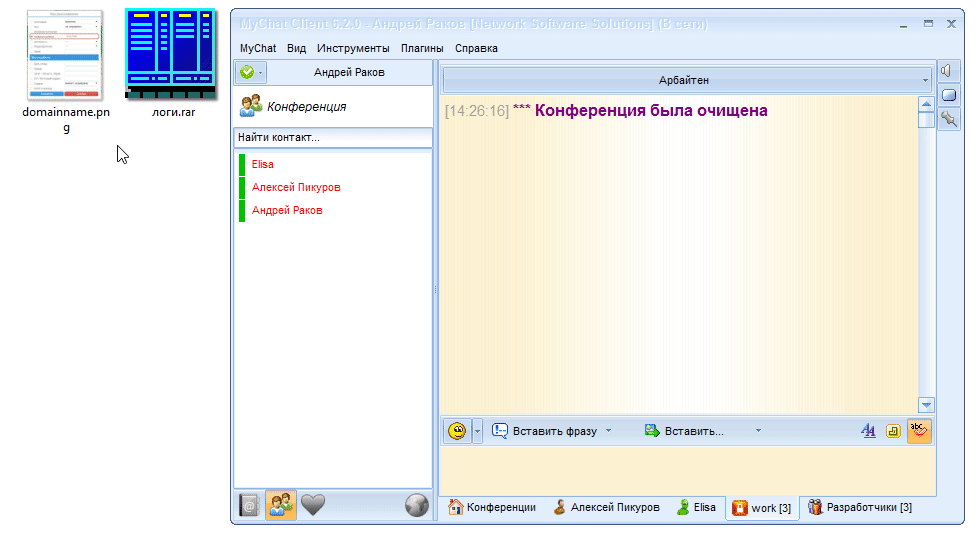
Task: Switch to the Разработчики [3] tab
Action: click(x=859, y=507)
